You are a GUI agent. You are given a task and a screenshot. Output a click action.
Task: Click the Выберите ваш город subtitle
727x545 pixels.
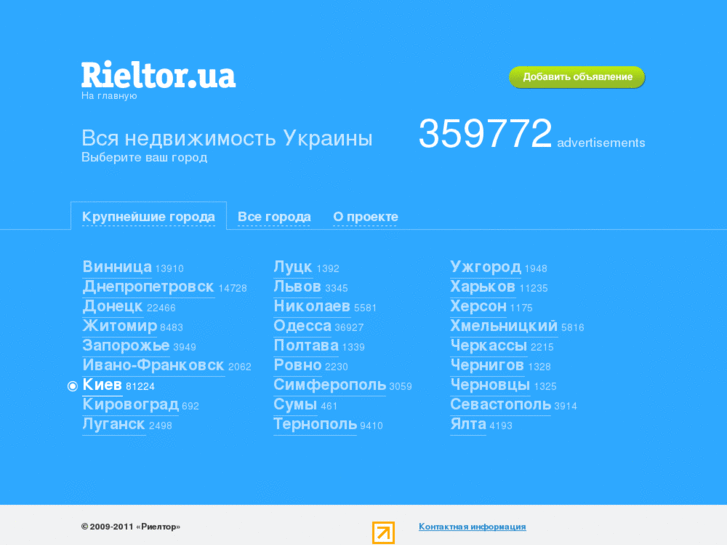click(144, 157)
